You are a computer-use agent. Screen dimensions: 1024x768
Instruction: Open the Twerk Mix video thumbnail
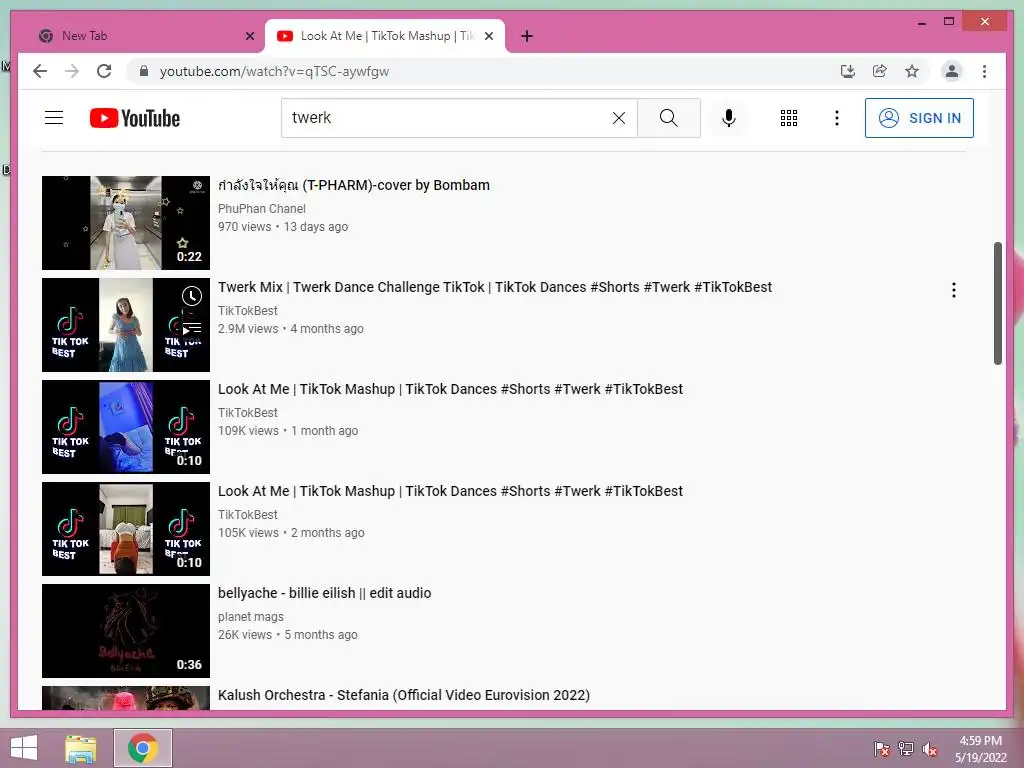[x=126, y=325]
